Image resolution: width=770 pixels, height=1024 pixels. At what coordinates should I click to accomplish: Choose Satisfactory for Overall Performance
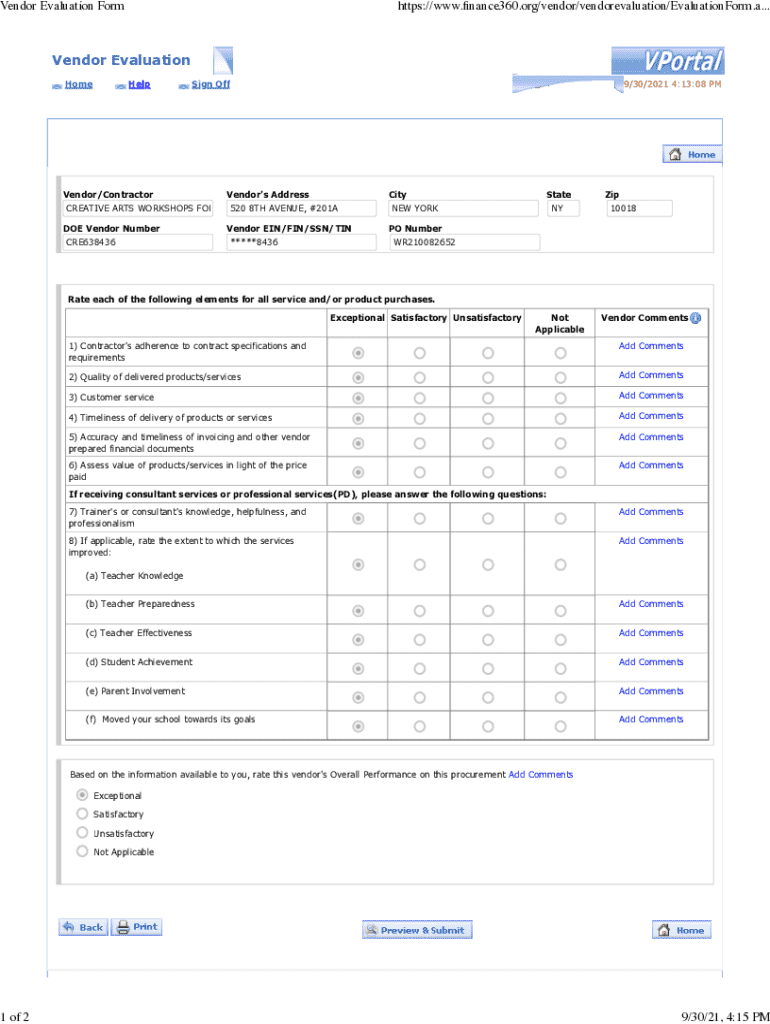click(82, 813)
